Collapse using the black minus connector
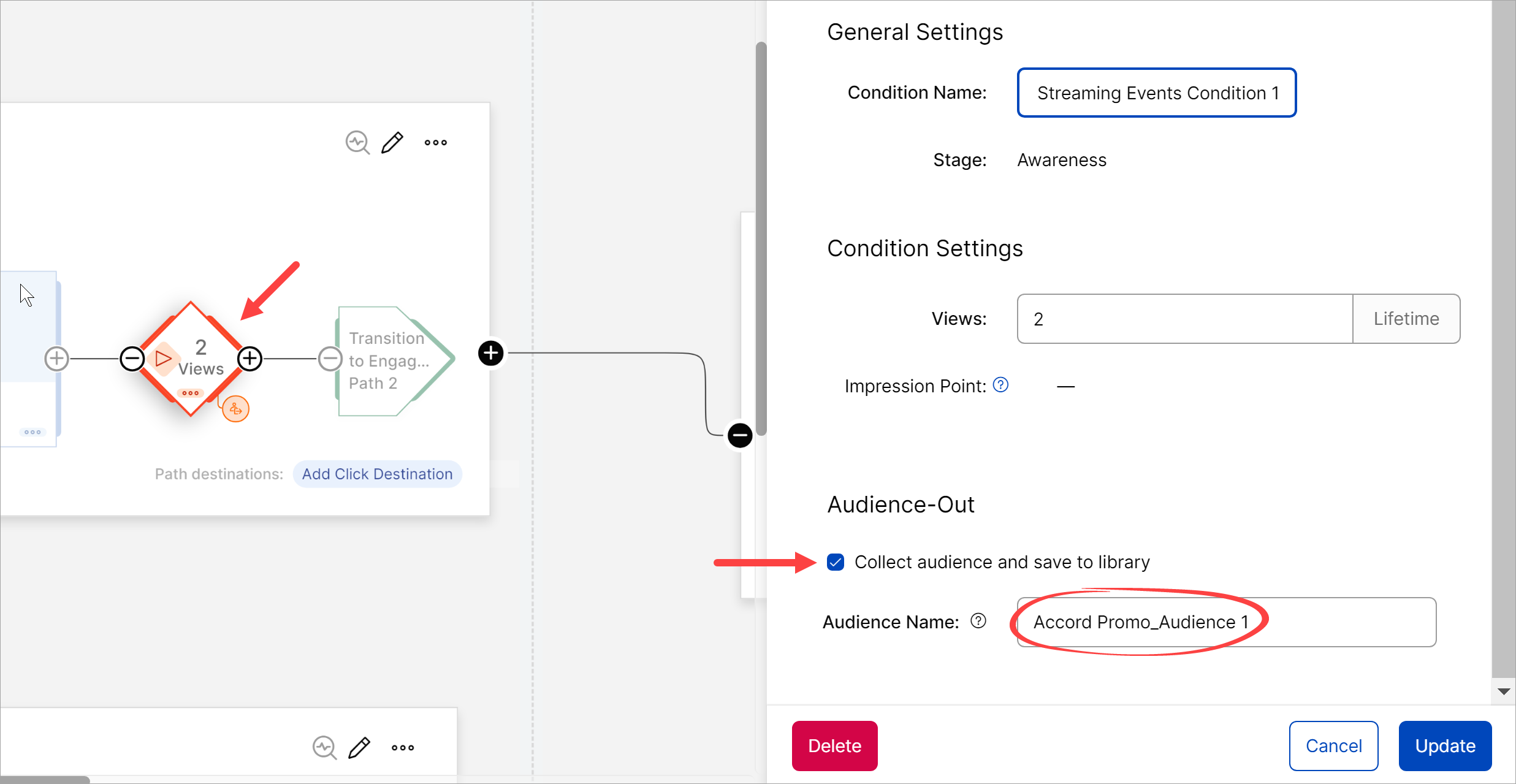Screen dimensions: 1516x784 click(740, 435)
